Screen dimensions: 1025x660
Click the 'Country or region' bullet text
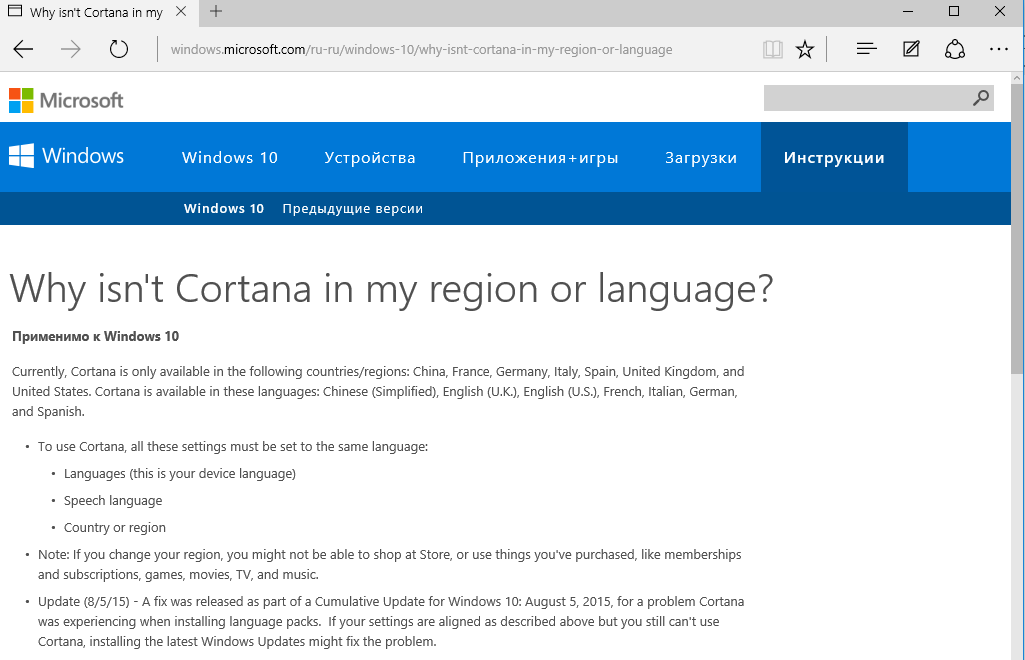(x=114, y=527)
